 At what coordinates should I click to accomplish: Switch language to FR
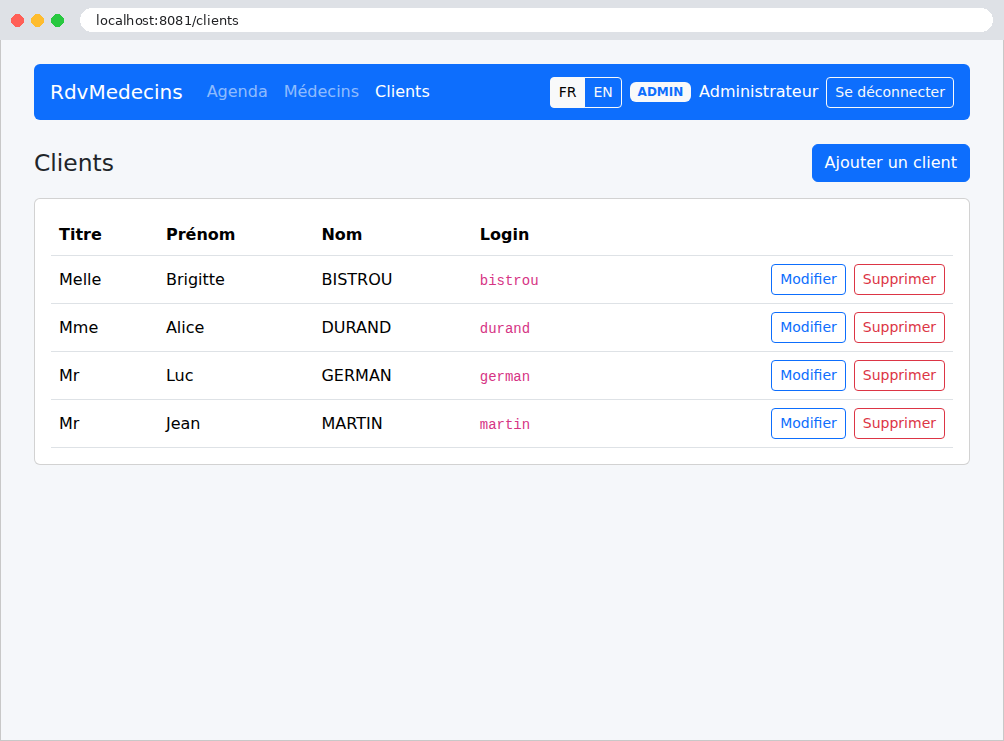(567, 92)
